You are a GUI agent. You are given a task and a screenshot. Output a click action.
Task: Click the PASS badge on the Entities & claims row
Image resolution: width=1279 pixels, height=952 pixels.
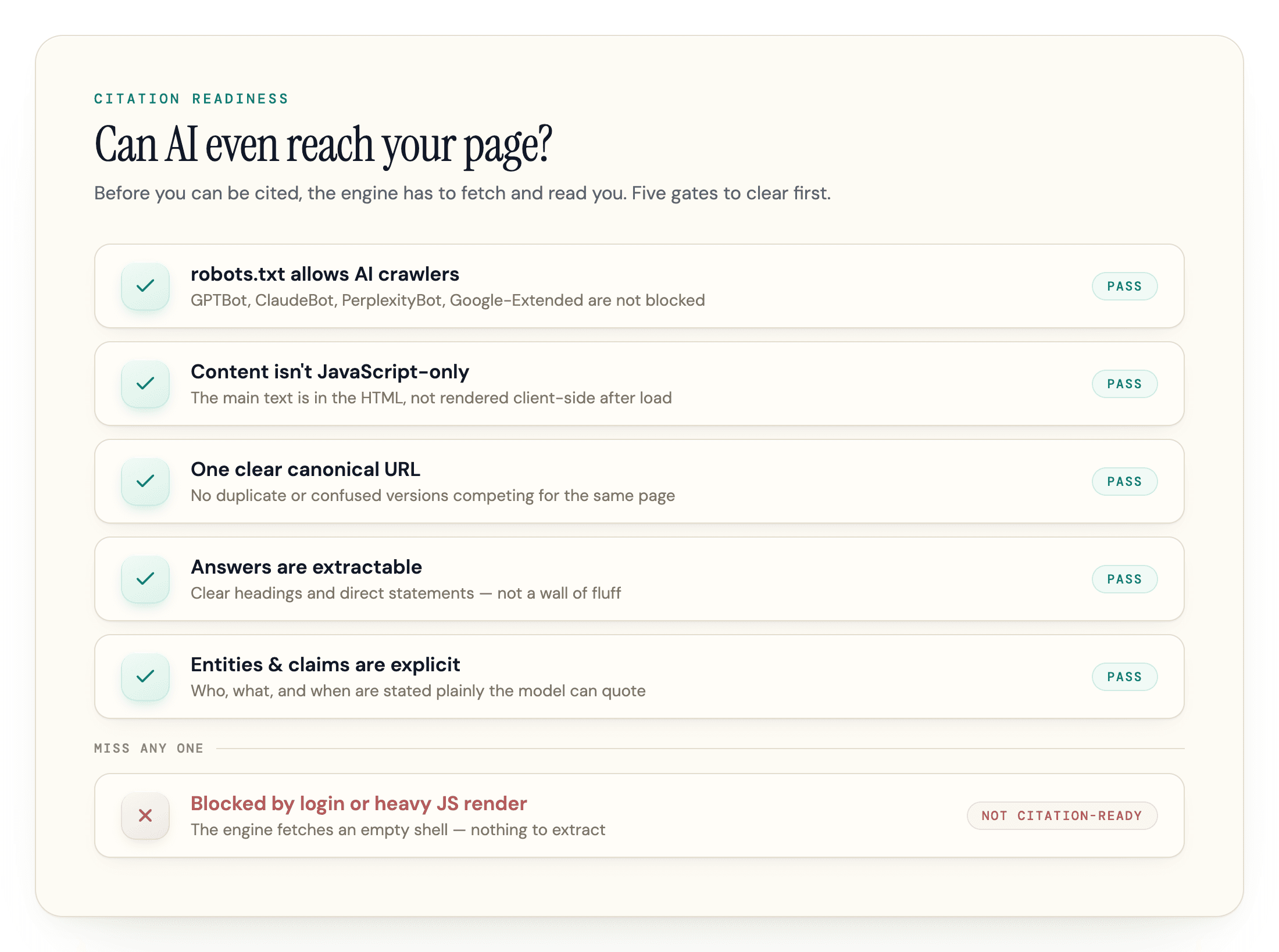click(1124, 677)
